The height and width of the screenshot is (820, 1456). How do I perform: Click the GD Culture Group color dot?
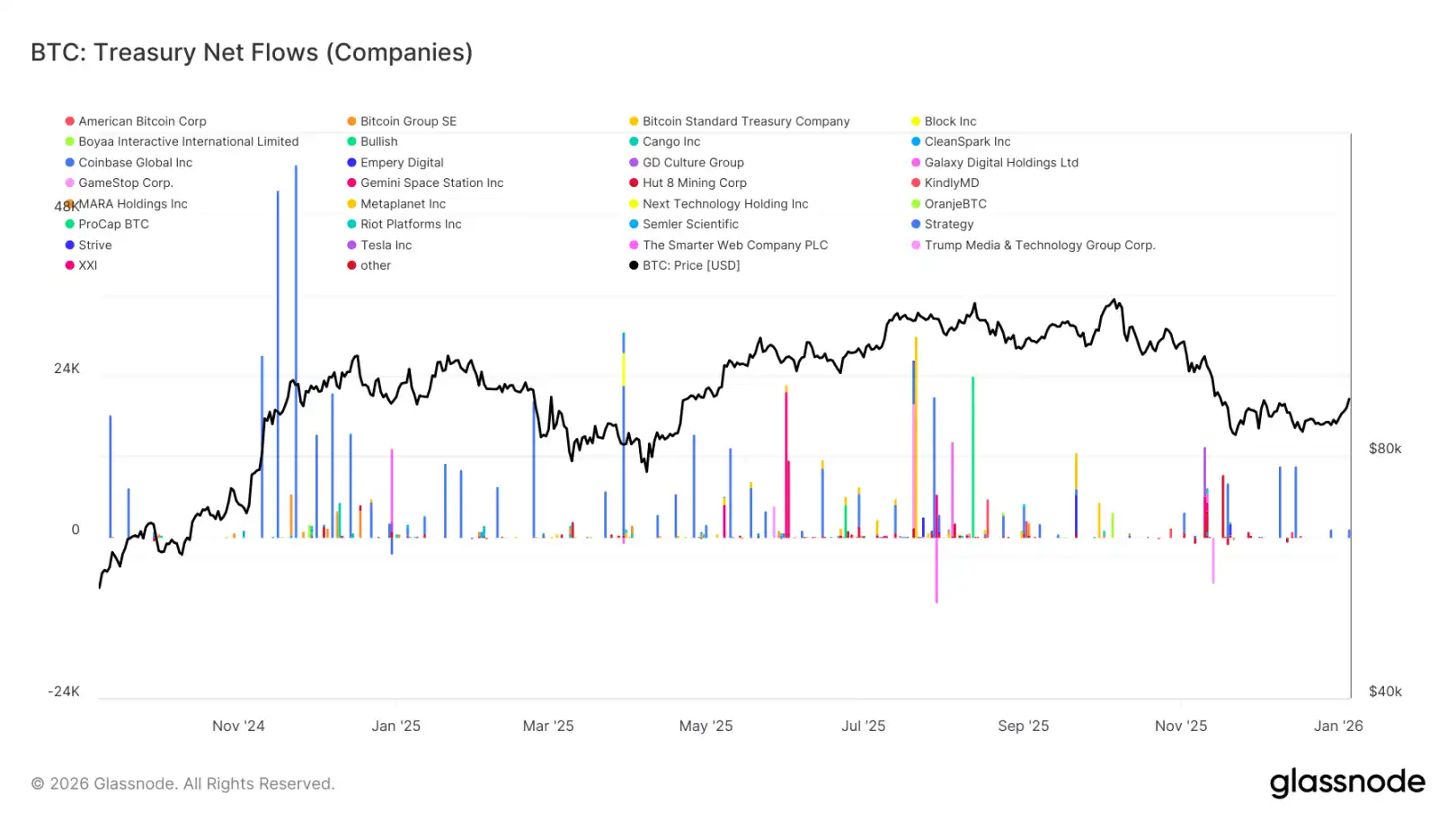point(634,162)
